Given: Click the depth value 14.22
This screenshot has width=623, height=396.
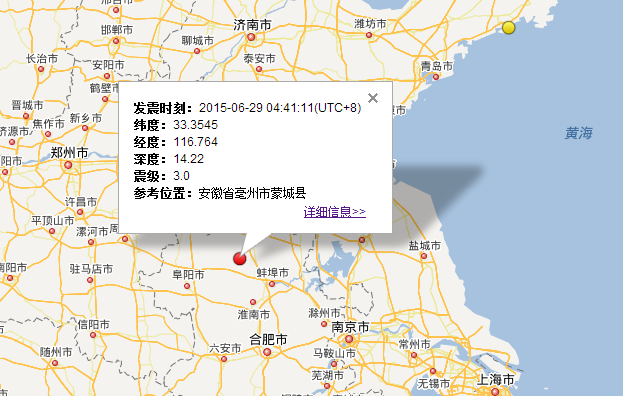Looking at the screenshot, I should point(189,159).
